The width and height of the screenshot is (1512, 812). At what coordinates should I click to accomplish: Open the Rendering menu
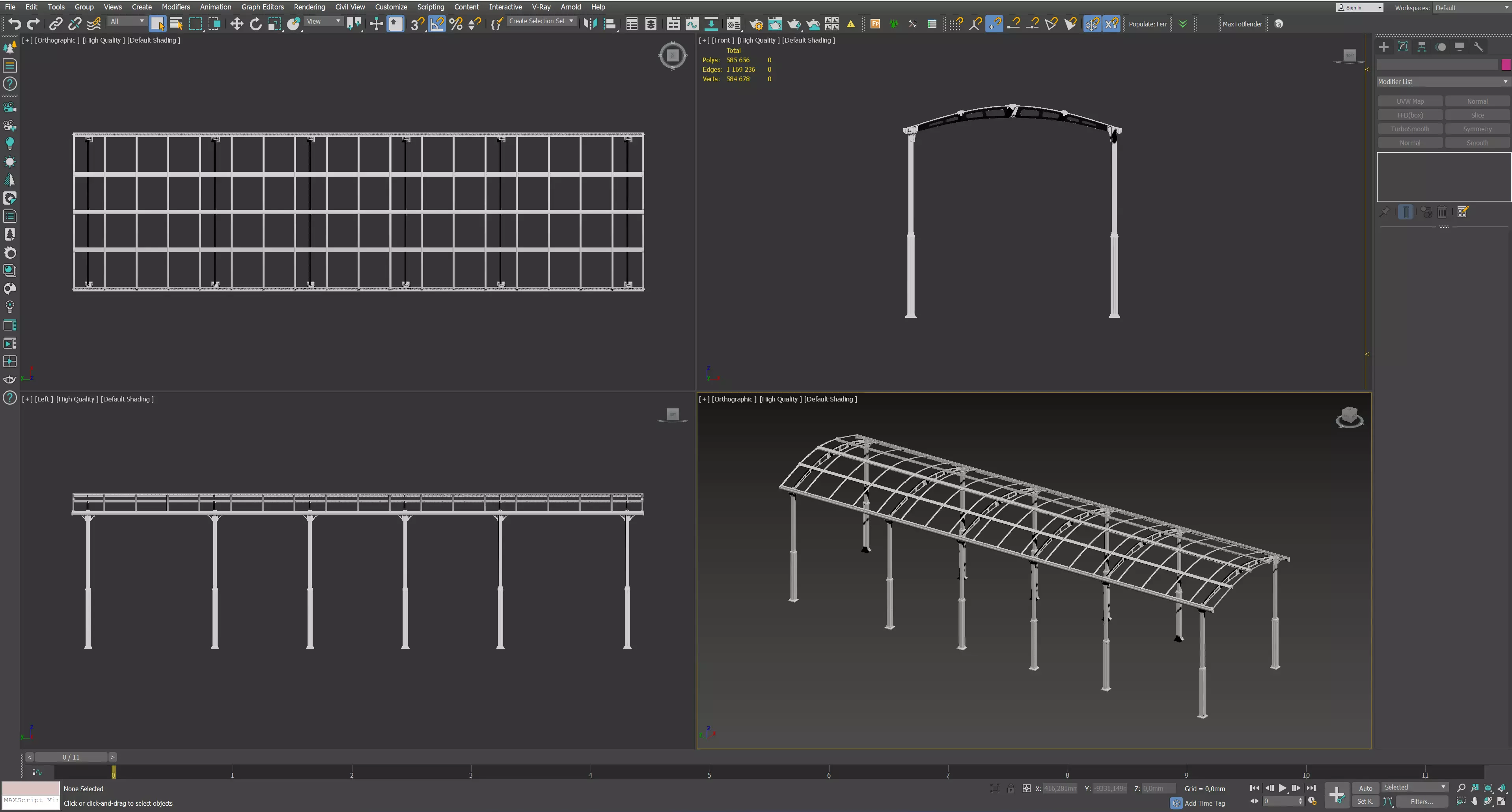(x=309, y=7)
